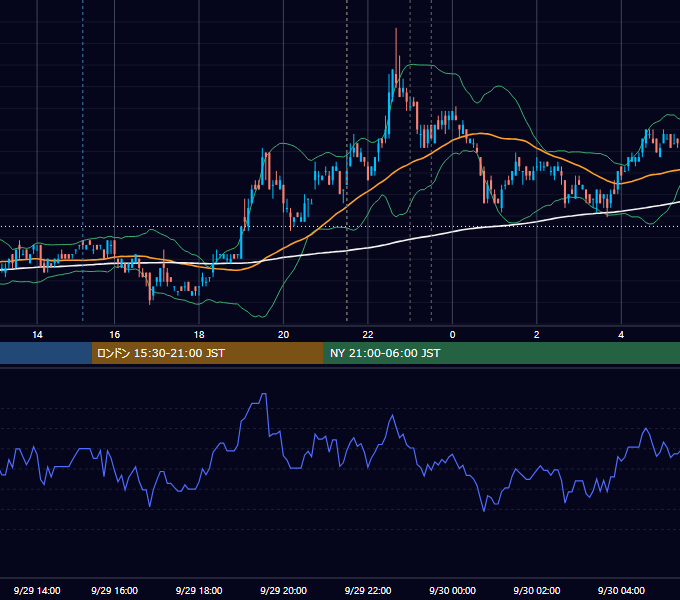The width and height of the screenshot is (680, 600).
Task: Click the blue session bar before ロンドン
Action: (x=46, y=353)
